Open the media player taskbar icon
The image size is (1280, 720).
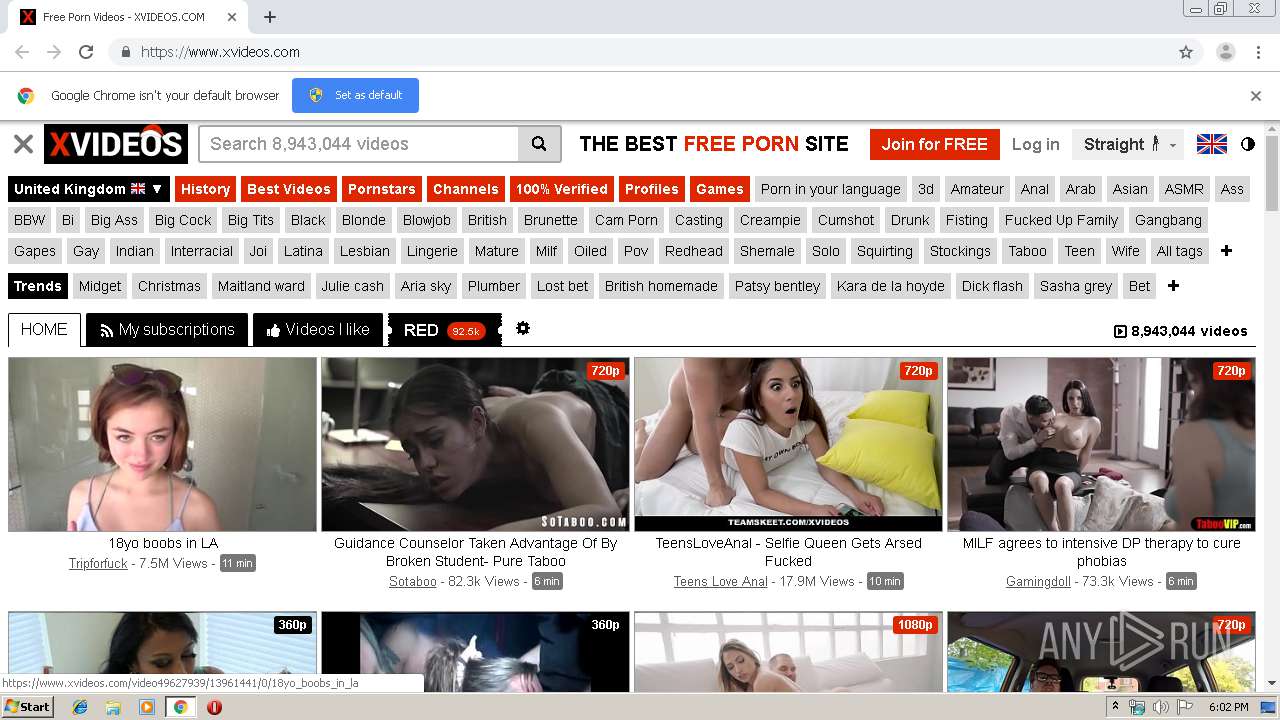coord(147,707)
